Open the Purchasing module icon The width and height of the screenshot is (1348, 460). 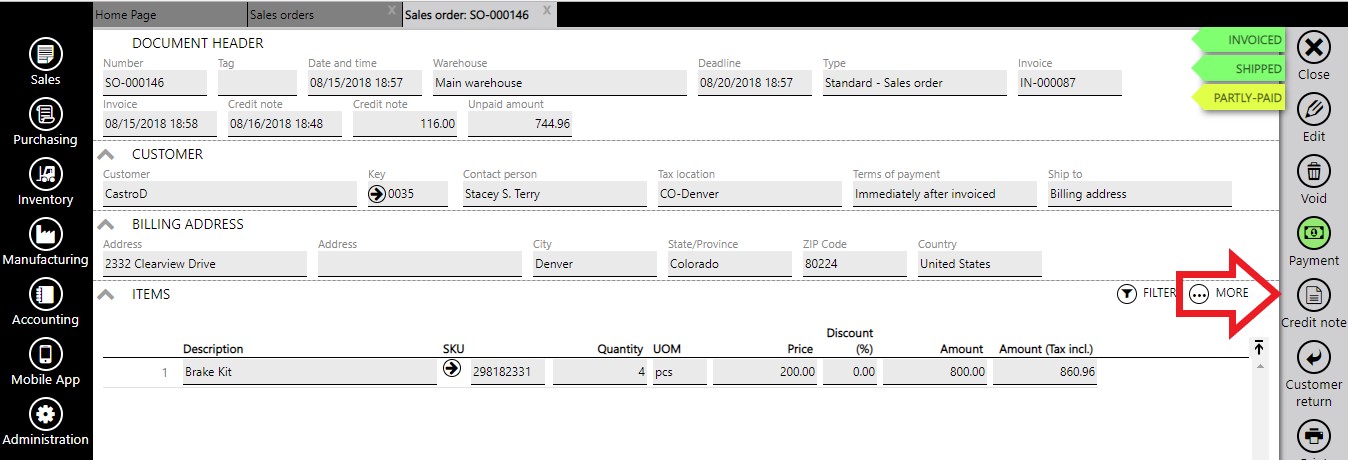(46, 114)
